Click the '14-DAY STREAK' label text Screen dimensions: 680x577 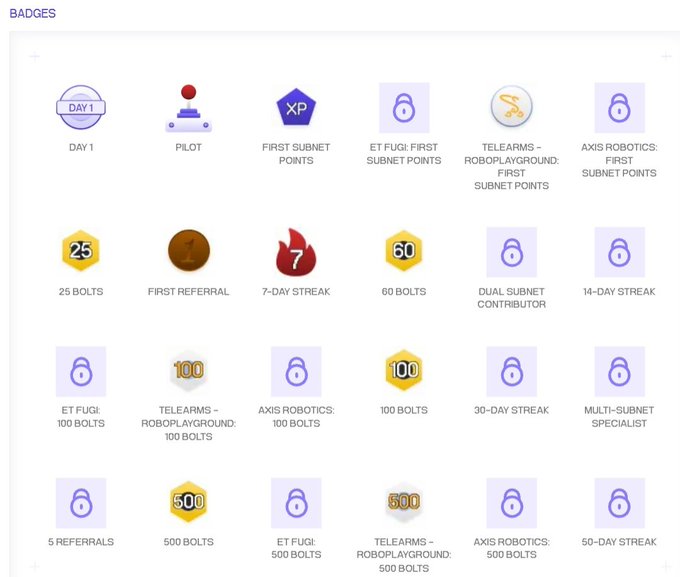[619, 292]
